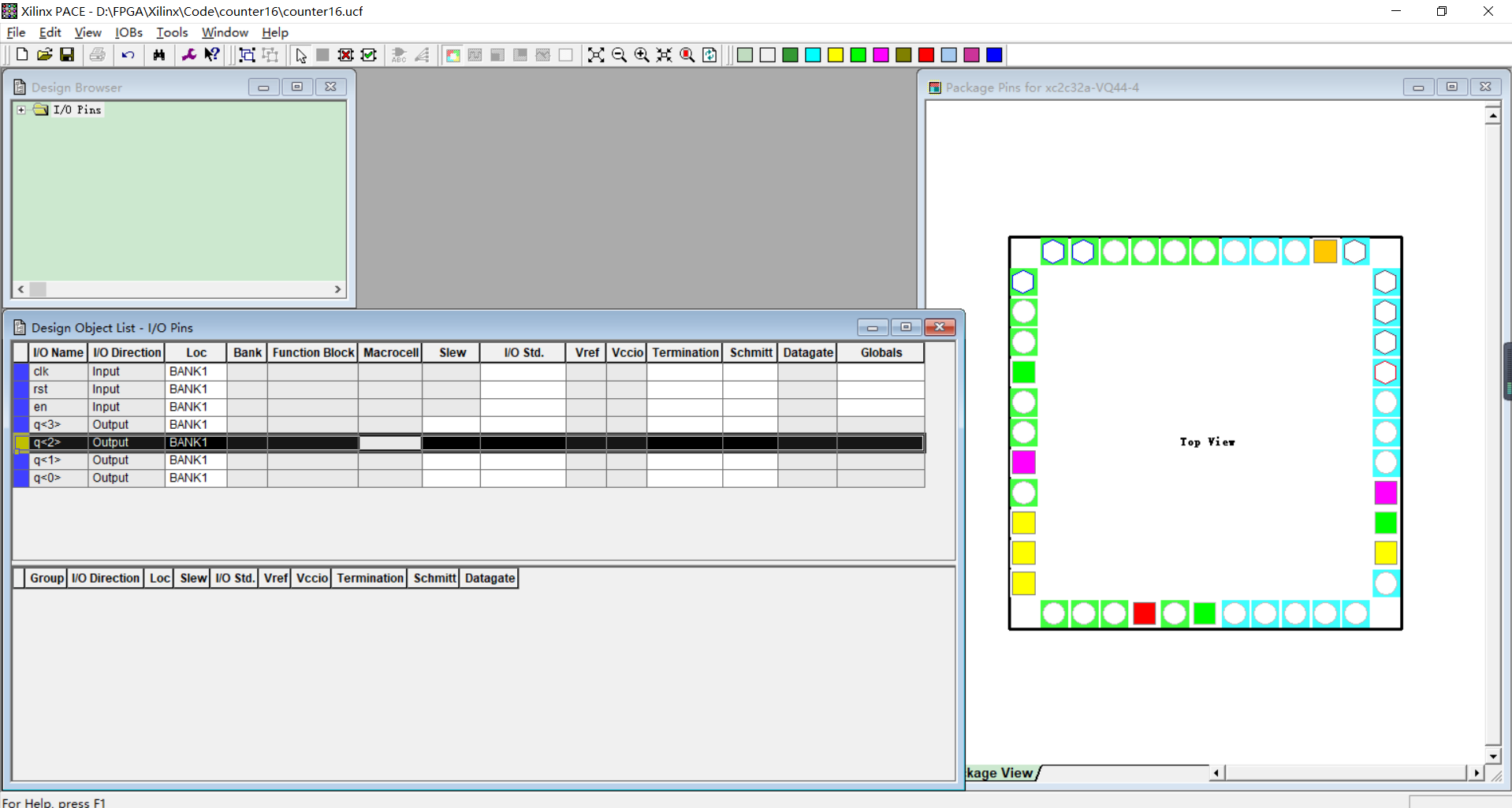
Task: Click the Loc cell BANK1 for clk
Action: pos(196,371)
